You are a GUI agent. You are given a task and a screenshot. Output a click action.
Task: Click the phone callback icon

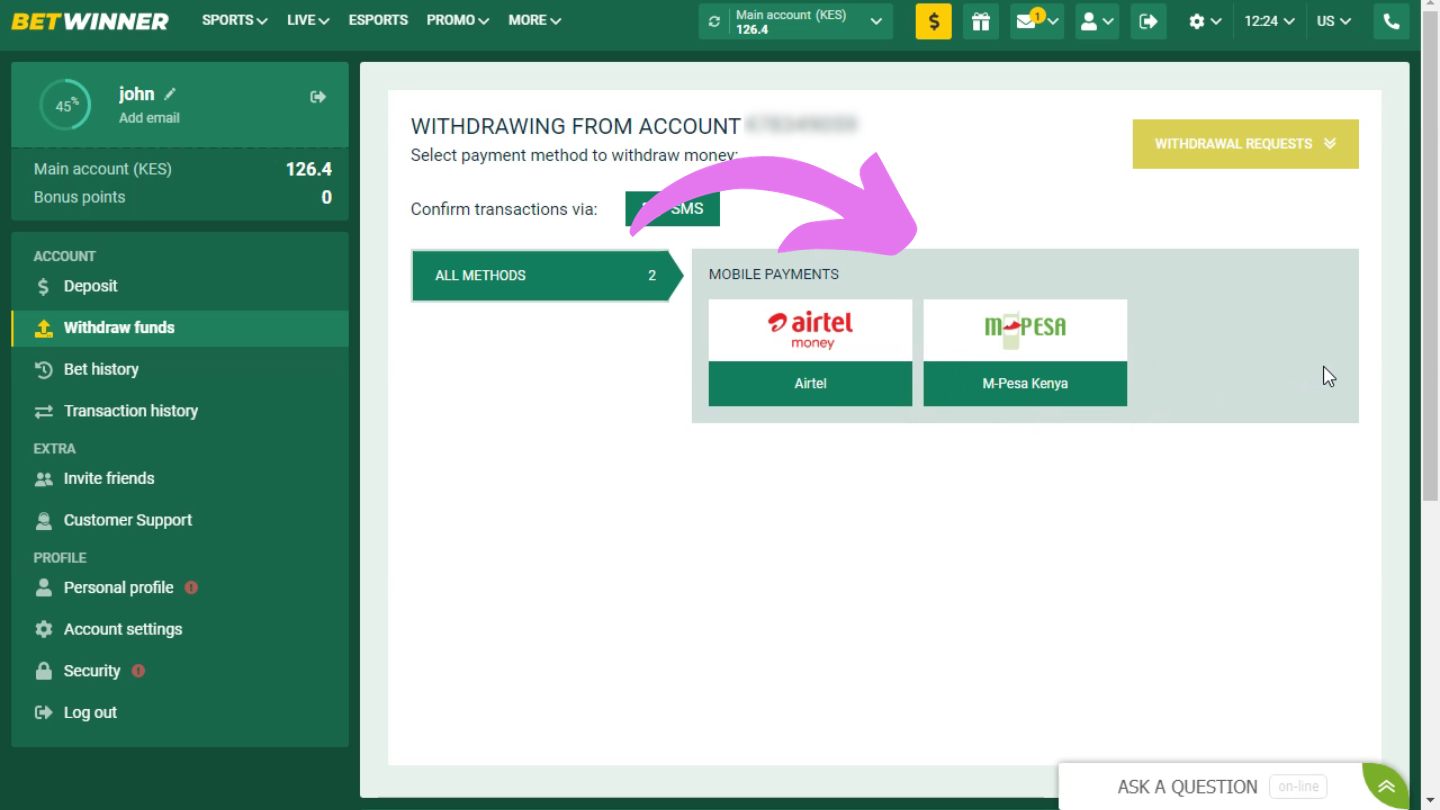(1391, 21)
